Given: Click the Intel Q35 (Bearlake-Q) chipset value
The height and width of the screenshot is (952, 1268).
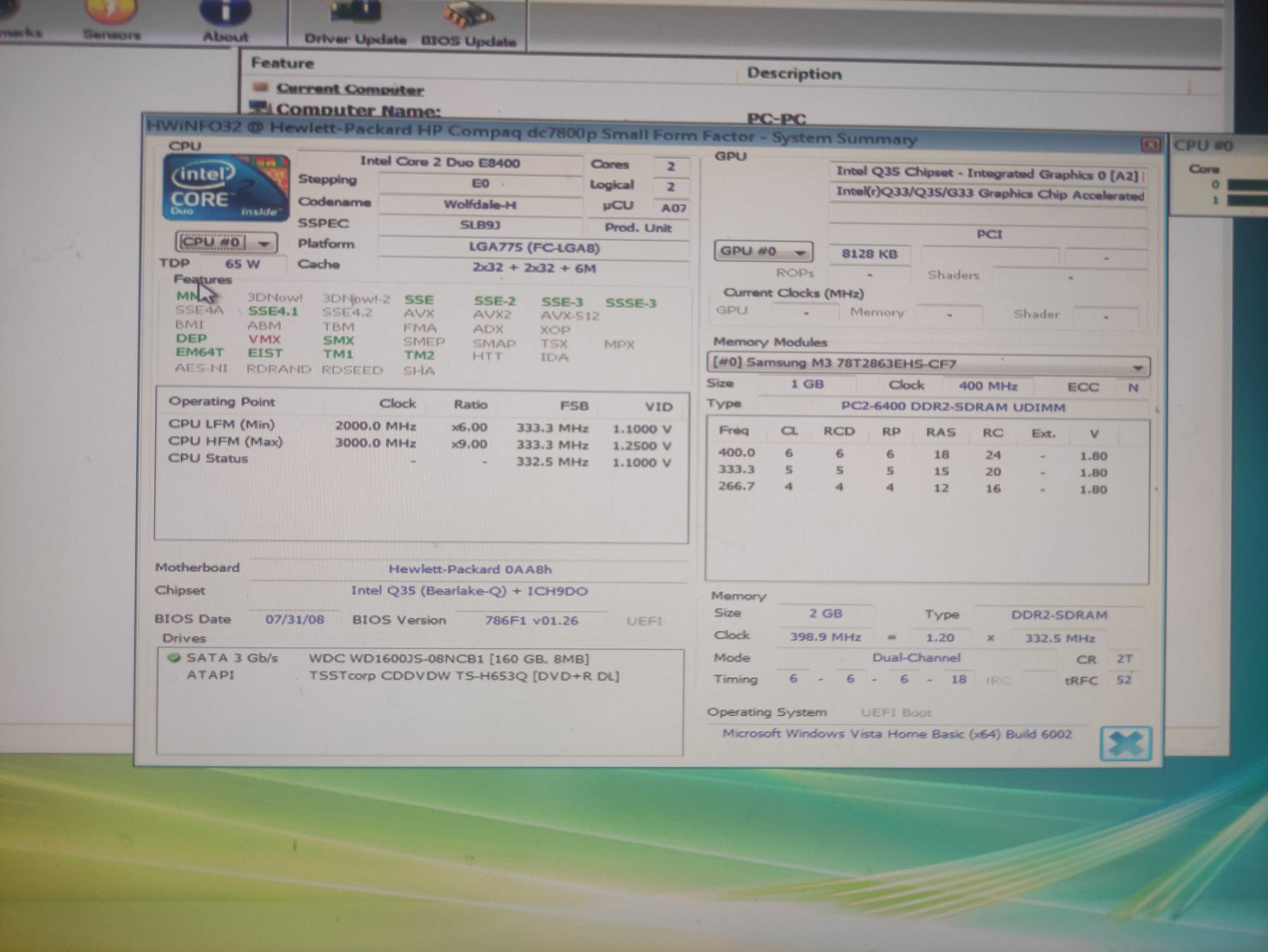Looking at the screenshot, I should tap(469, 591).
